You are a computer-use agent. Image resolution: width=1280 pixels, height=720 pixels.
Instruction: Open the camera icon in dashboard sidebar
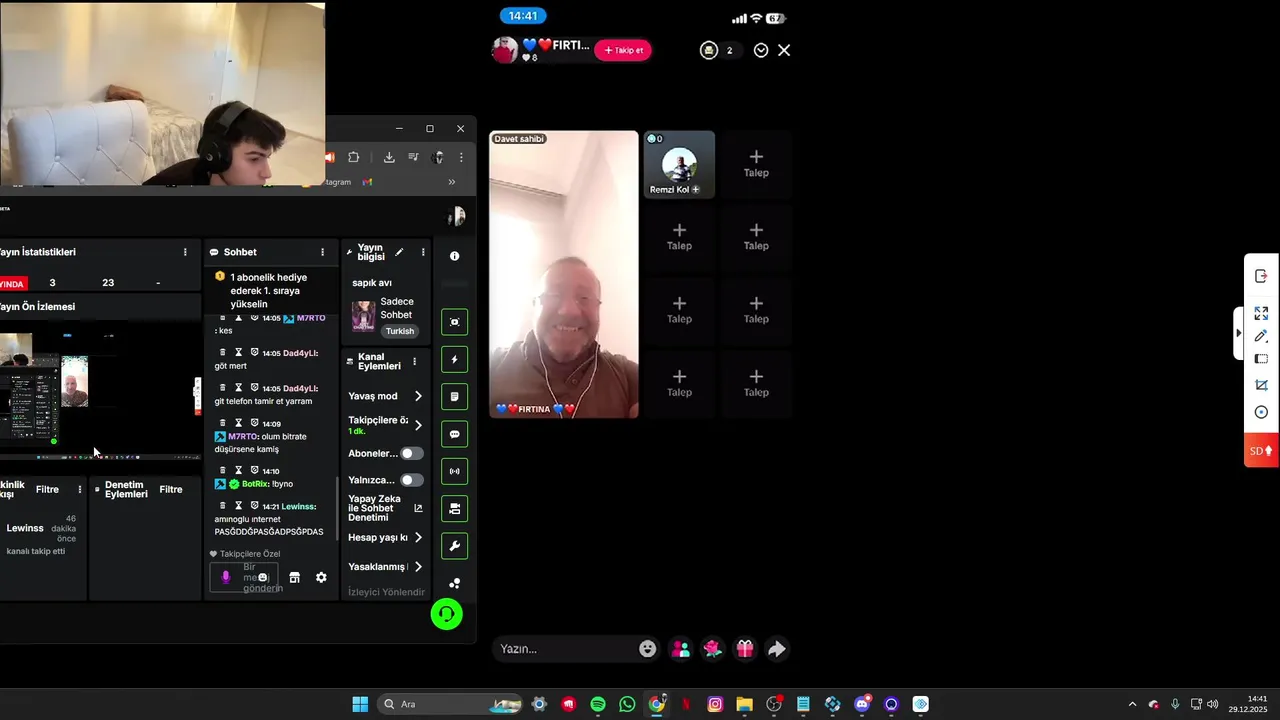(454, 508)
